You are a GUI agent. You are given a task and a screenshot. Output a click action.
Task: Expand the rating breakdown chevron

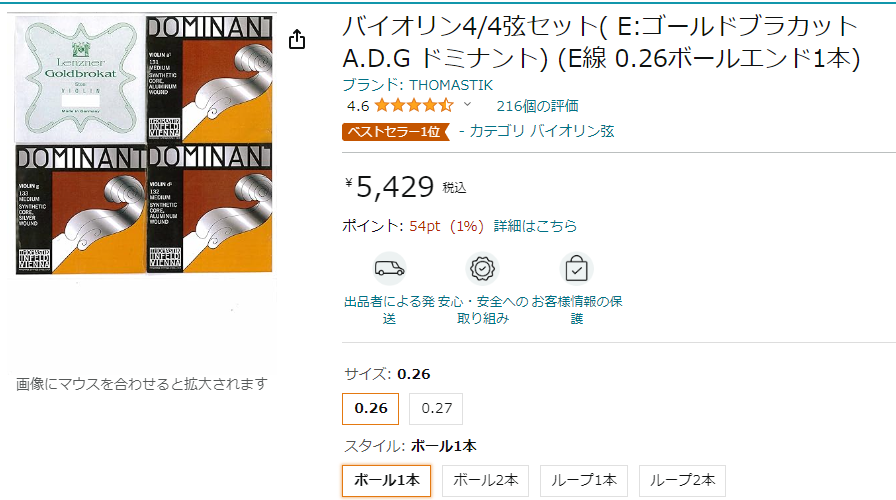(467, 105)
